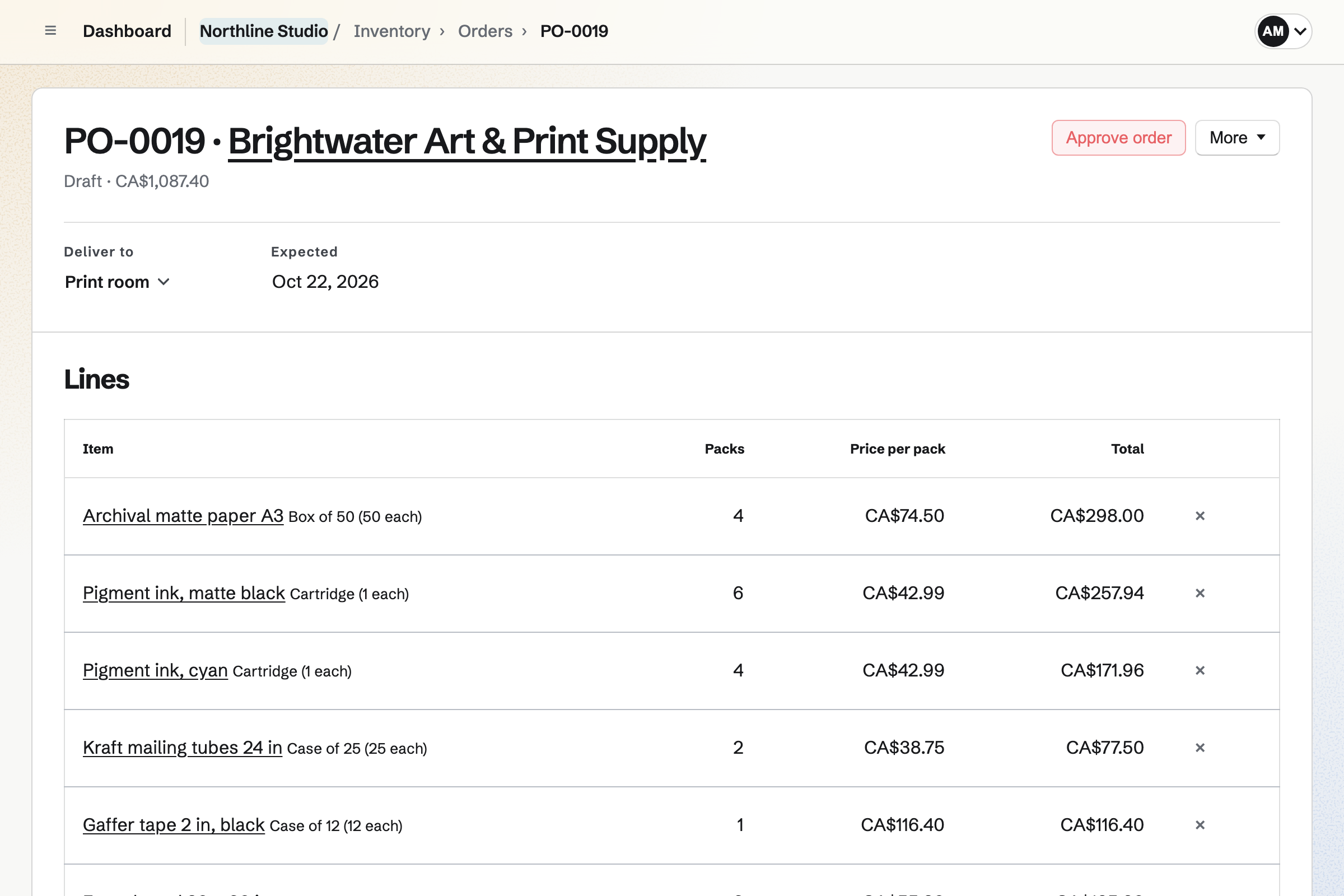Click the Packs column header
The height and width of the screenshot is (896, 1344).
tap(725, 449)
